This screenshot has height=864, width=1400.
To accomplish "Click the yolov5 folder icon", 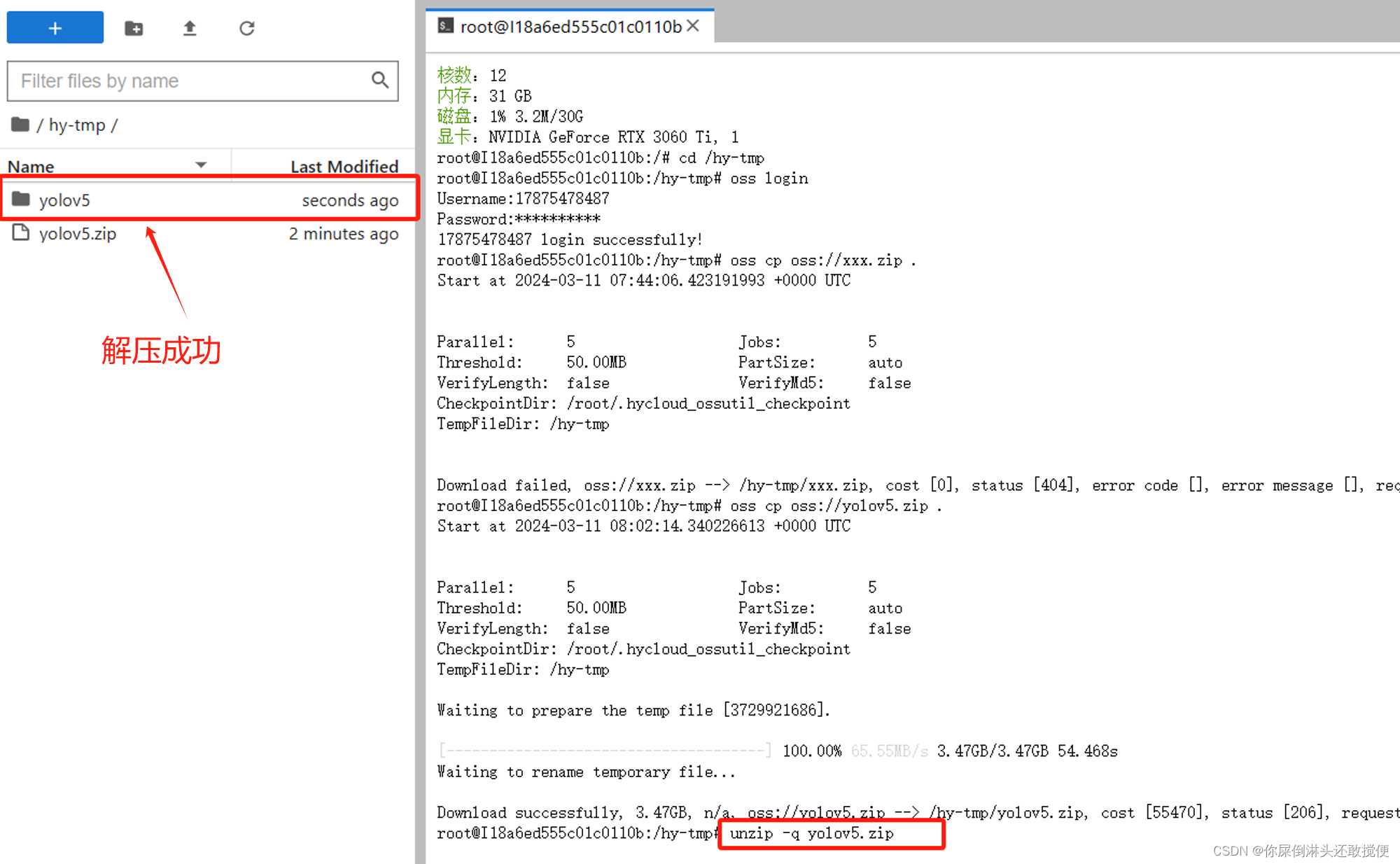I will (21, 200).
